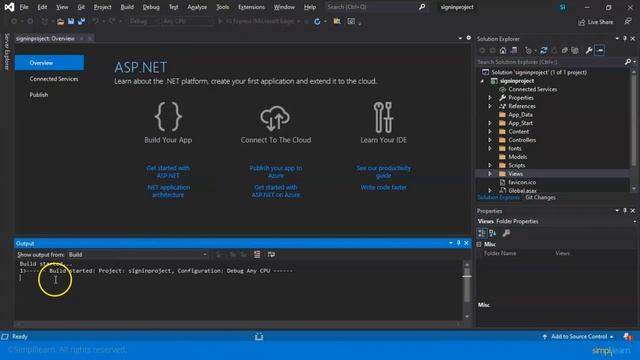Switch views icon in Solution Explorer toolbar
This screenshot has width=640, height=360.
coord(514,50)
